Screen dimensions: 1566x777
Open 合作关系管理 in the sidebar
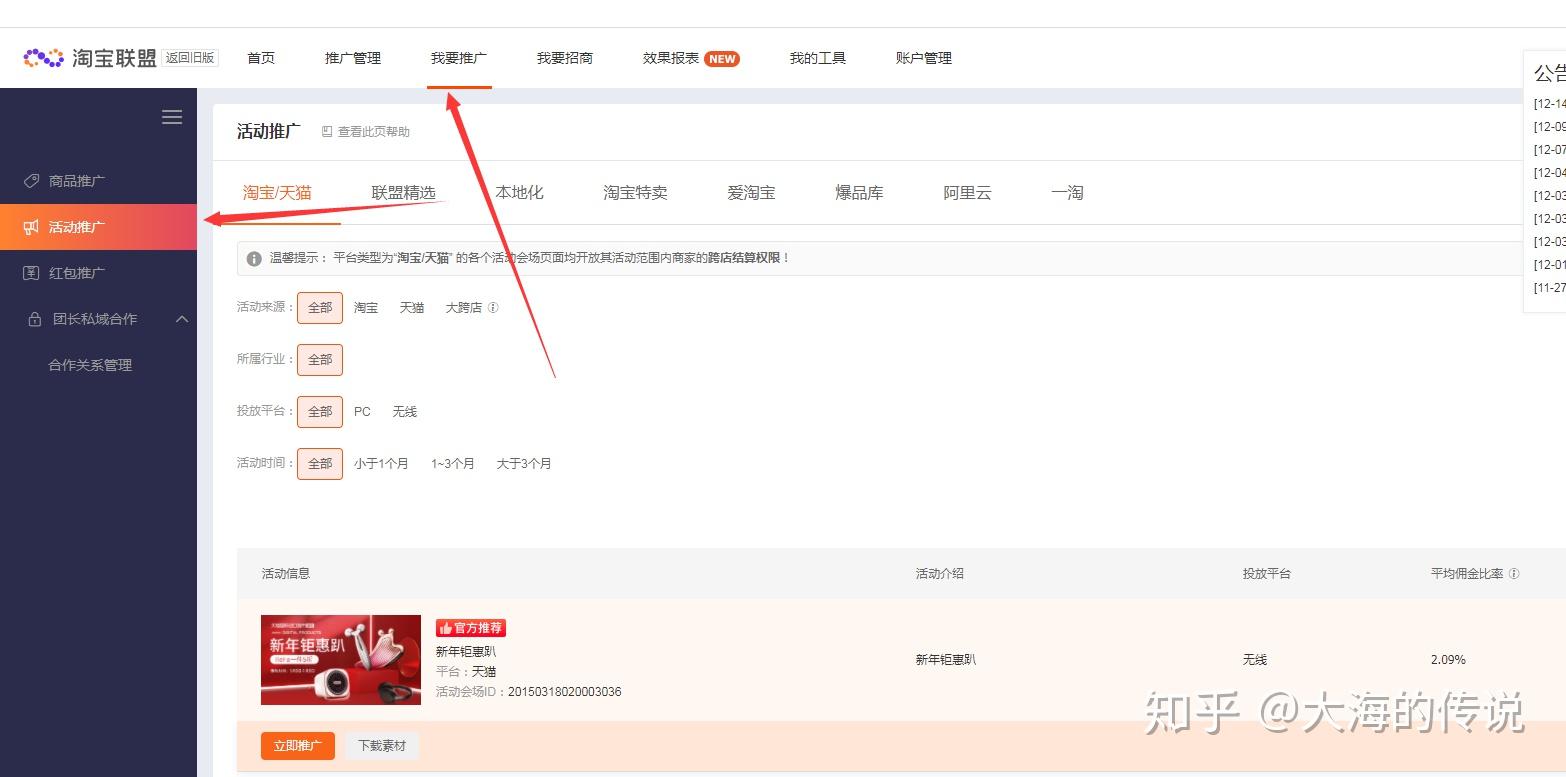click(90, 365)
